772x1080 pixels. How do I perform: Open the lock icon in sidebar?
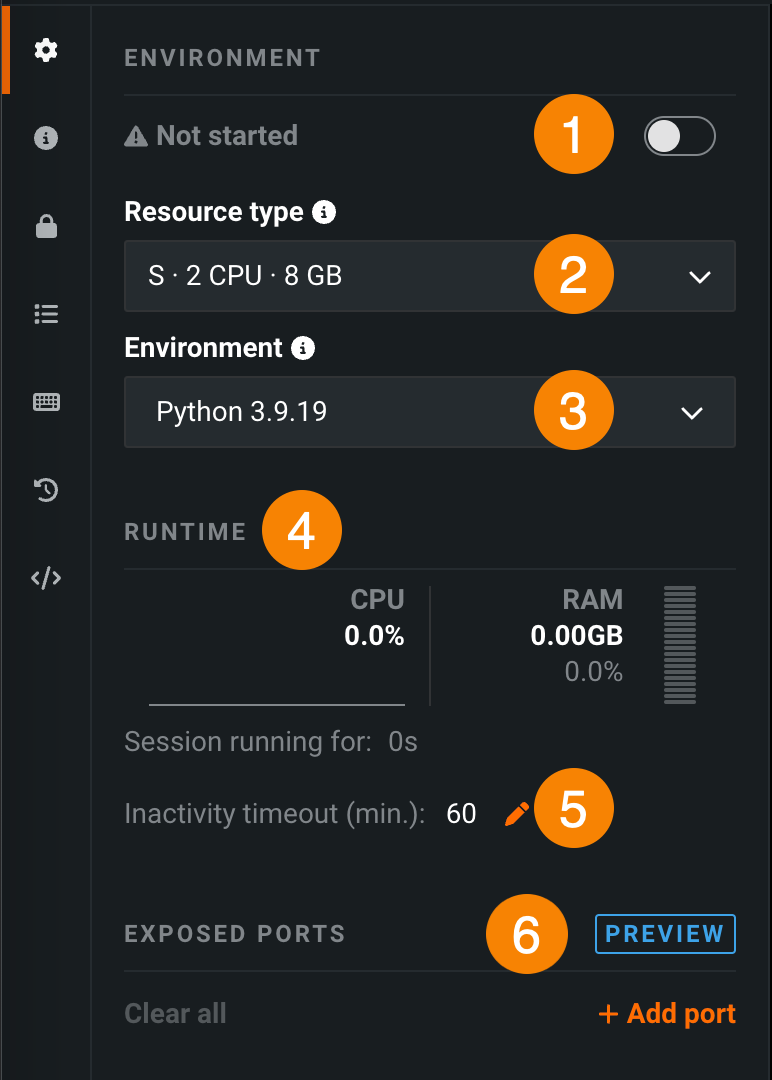coord(46,228)
